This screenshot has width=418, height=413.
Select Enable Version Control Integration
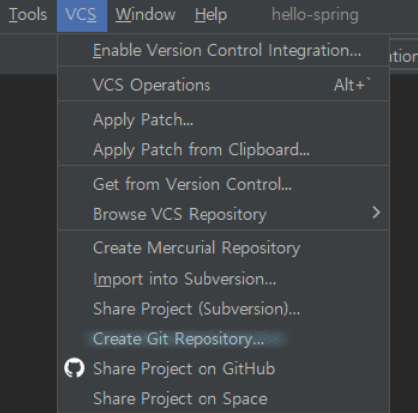pos(223,51)
